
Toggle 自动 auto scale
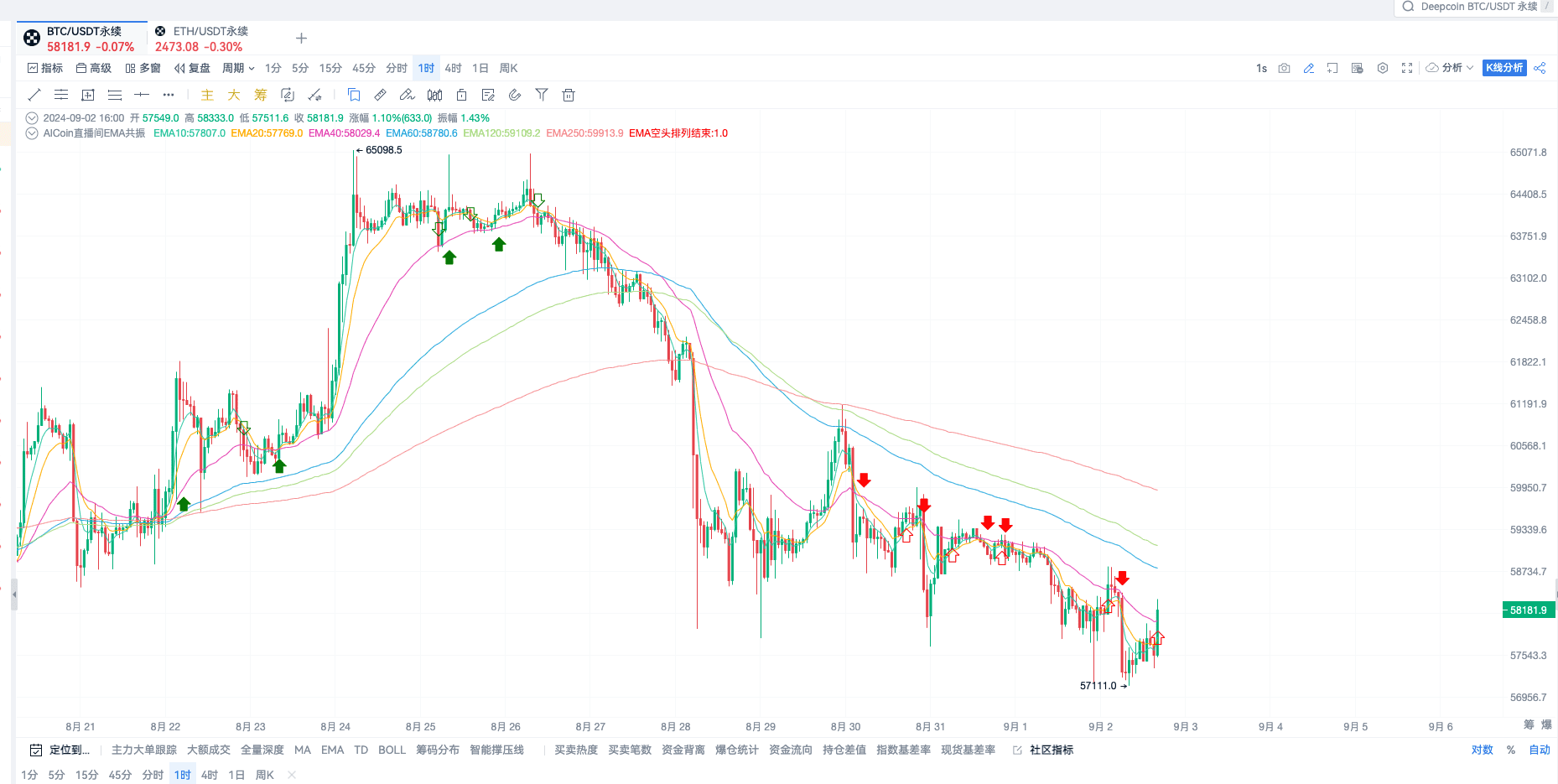coord(1540,750)
